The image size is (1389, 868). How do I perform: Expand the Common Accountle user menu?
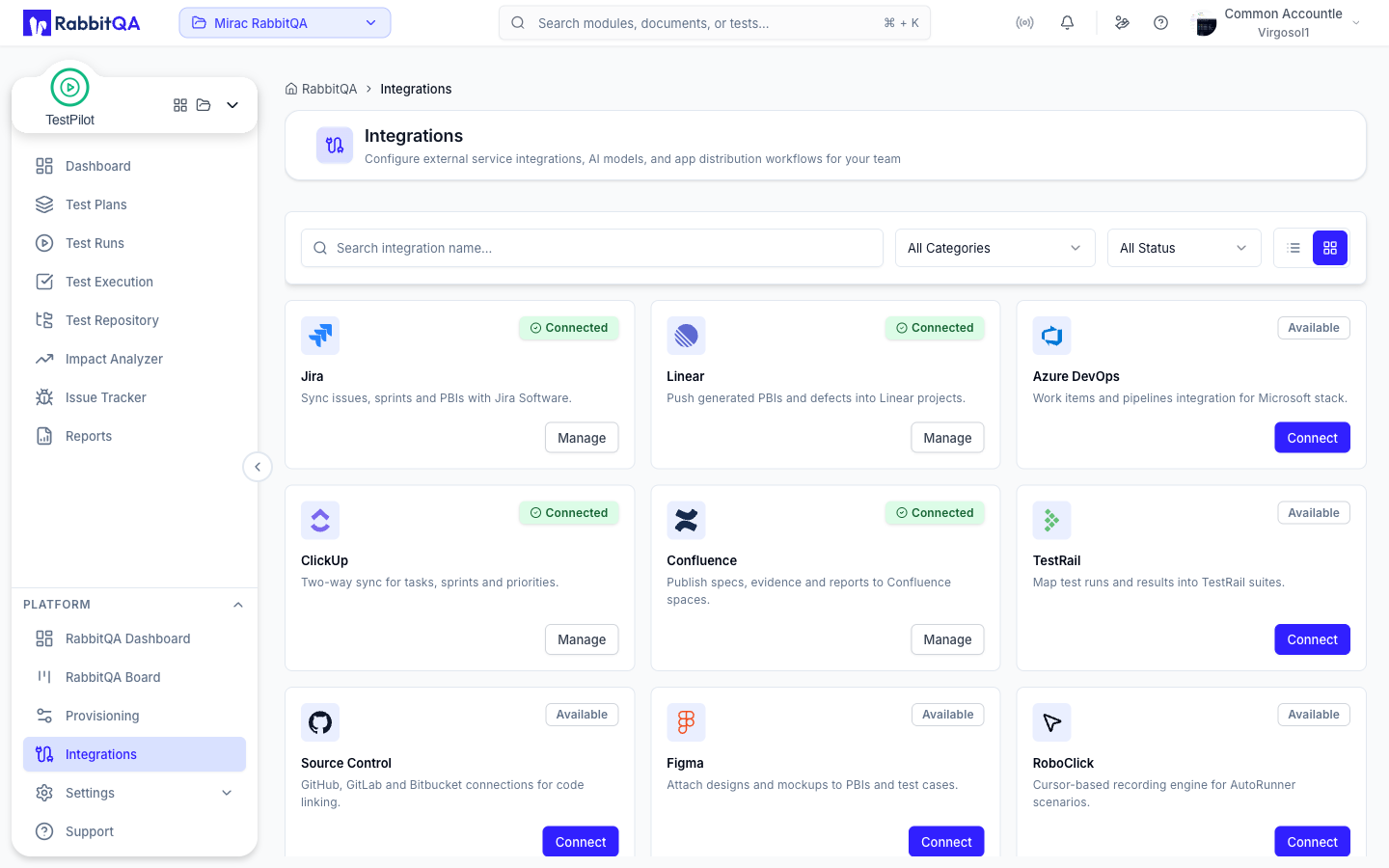coord(1356,23)
